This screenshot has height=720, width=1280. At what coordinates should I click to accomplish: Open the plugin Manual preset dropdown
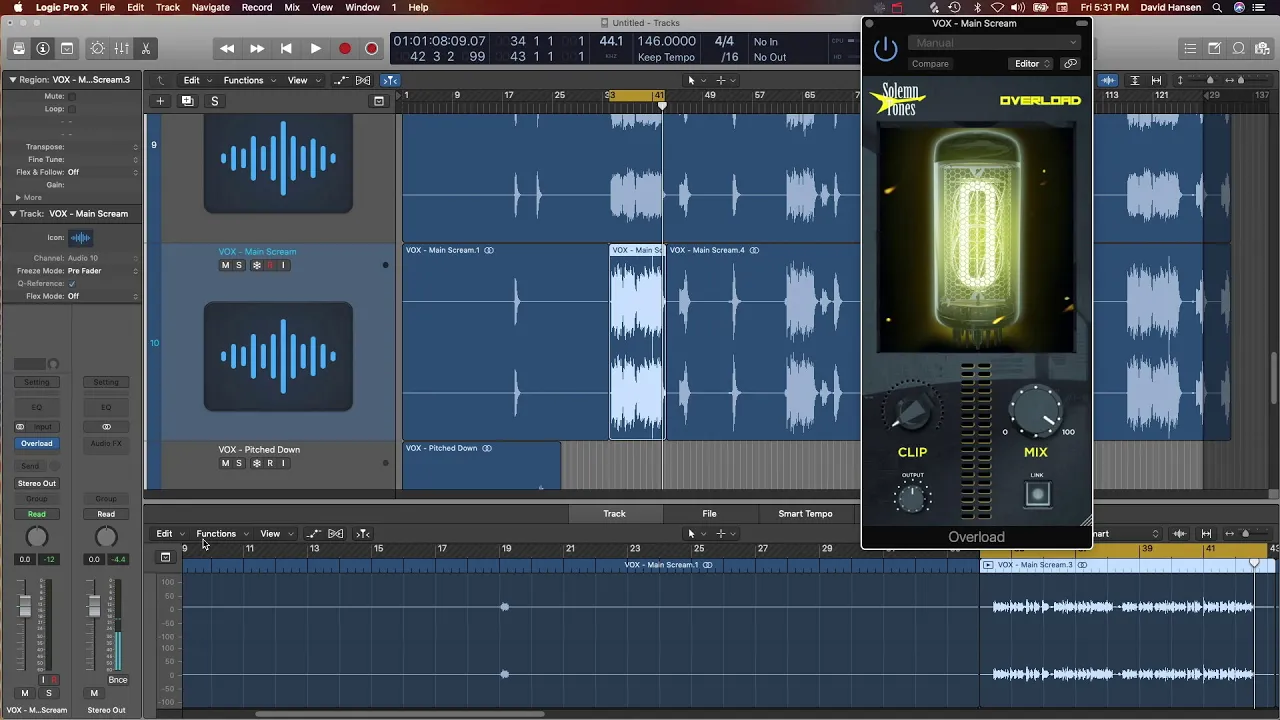994,43
